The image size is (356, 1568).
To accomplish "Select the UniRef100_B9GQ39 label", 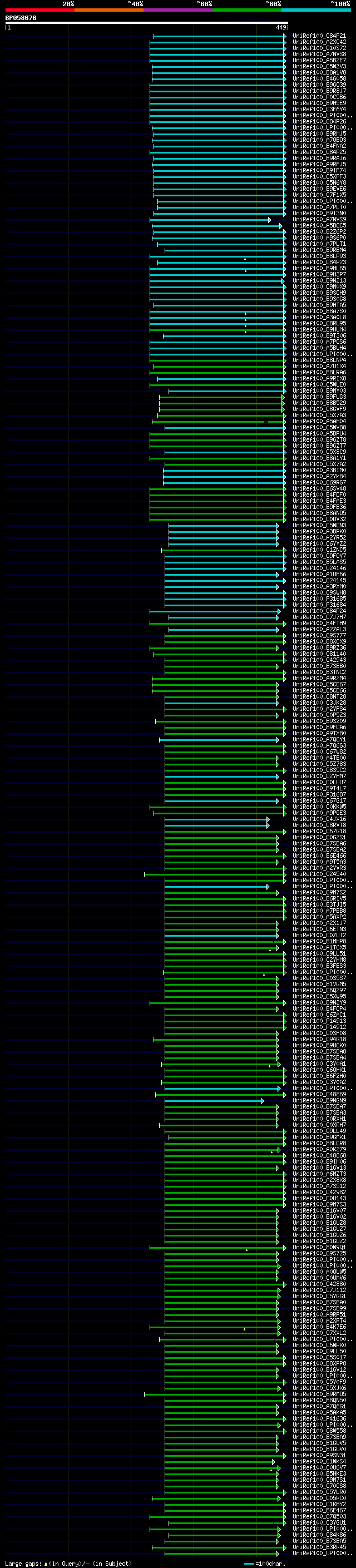I will click(319, 85).
